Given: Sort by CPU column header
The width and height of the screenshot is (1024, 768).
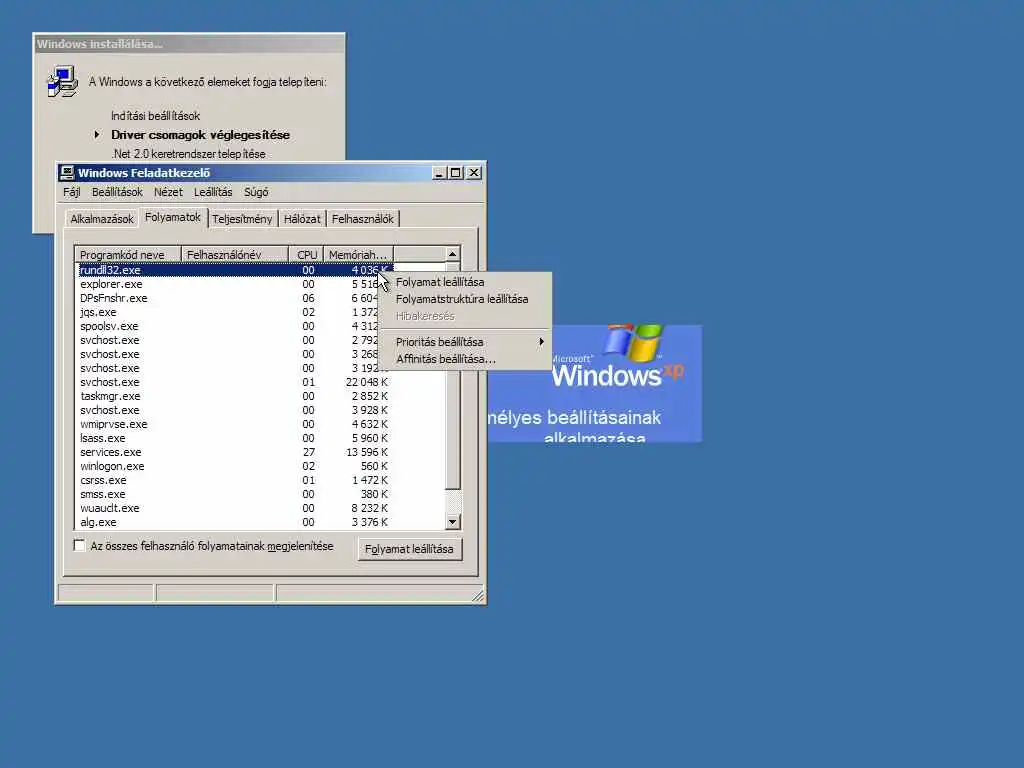Looking at the screenshot, I should pyautogui.click(x=306, y=255).
